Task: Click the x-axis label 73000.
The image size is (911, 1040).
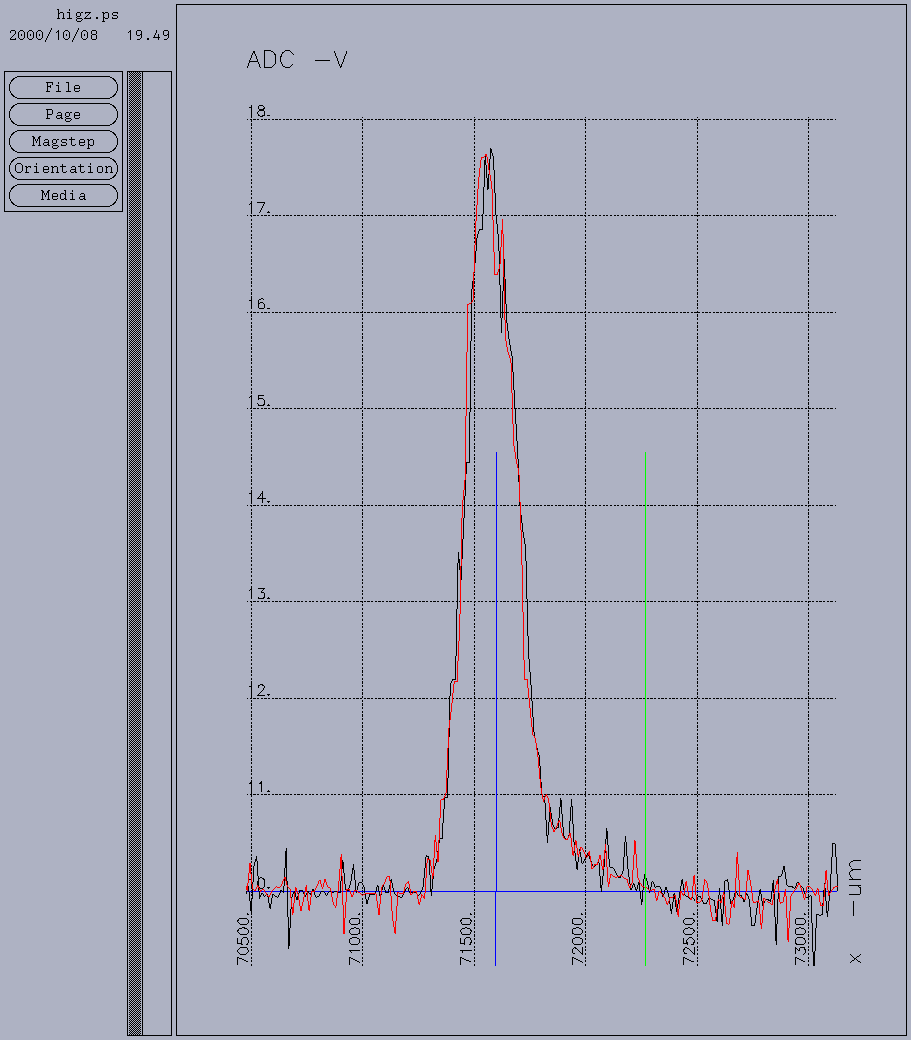Action: click(x=802, y=939)
